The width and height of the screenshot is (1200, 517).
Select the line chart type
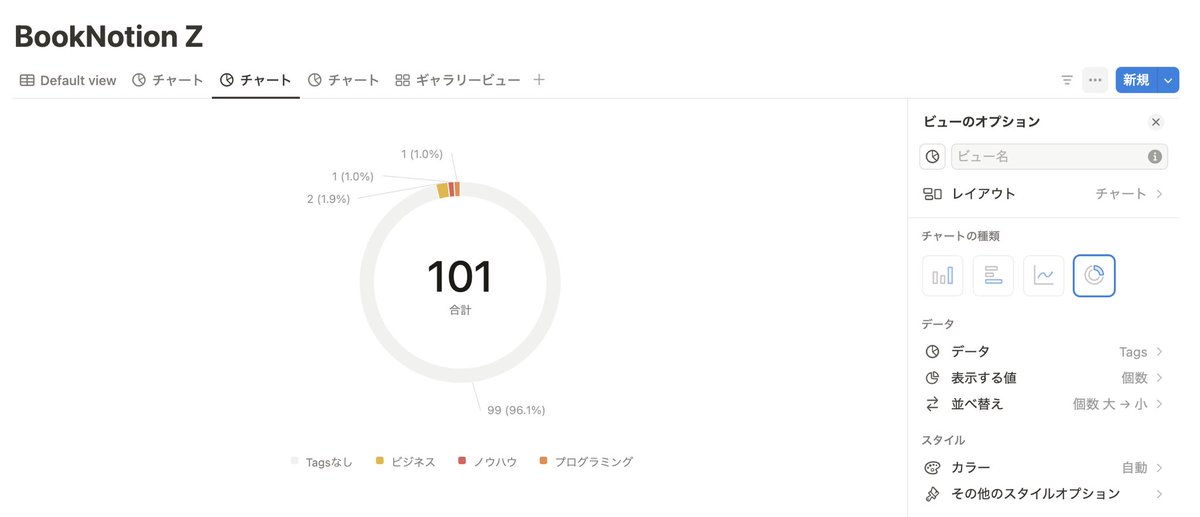(x=1043, y=276)
